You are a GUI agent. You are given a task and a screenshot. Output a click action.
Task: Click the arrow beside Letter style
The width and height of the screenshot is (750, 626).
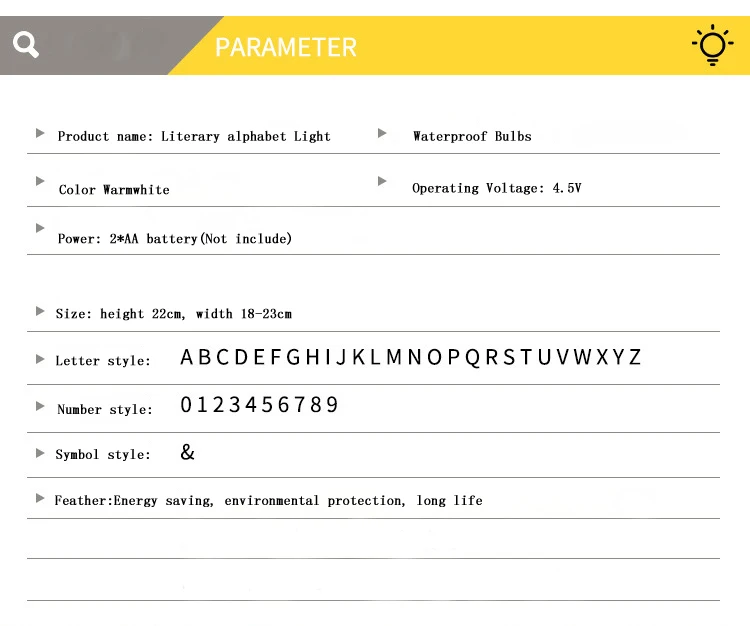[x=40, y=359]
